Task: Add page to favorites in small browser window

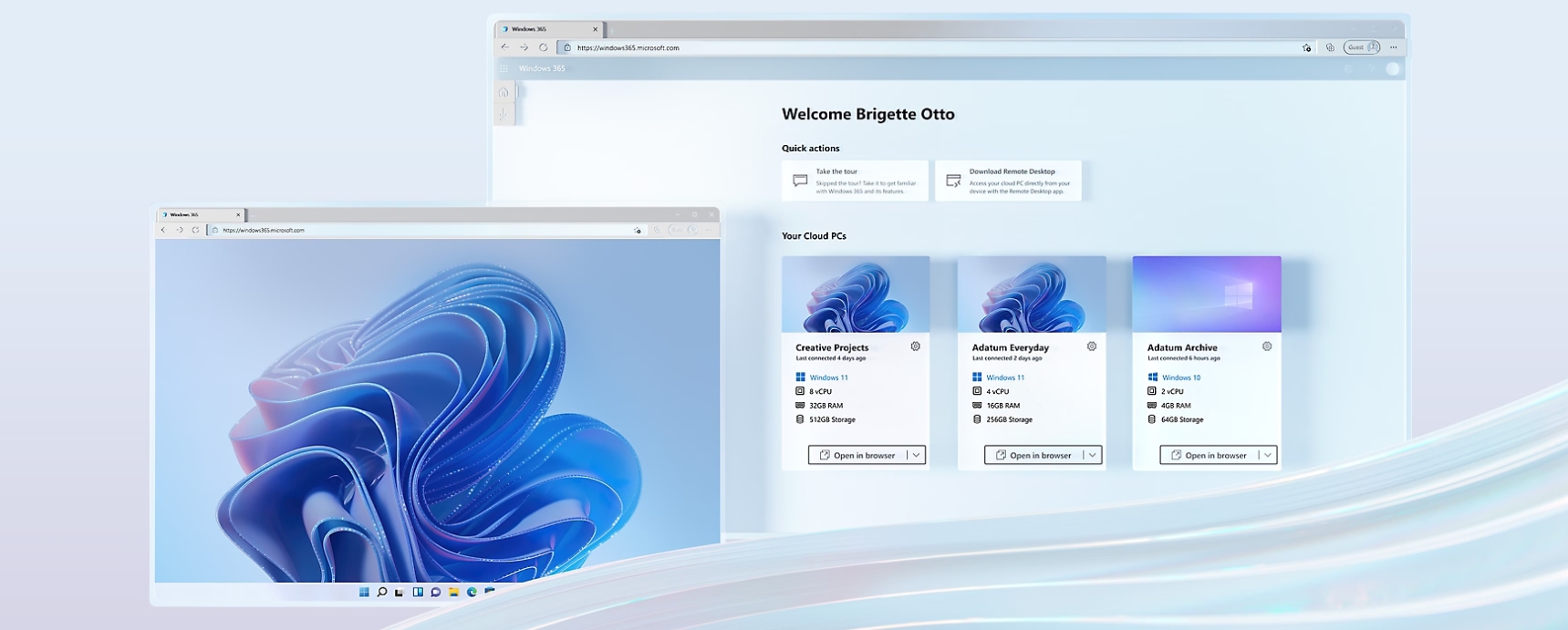Action: pos(638,230)
